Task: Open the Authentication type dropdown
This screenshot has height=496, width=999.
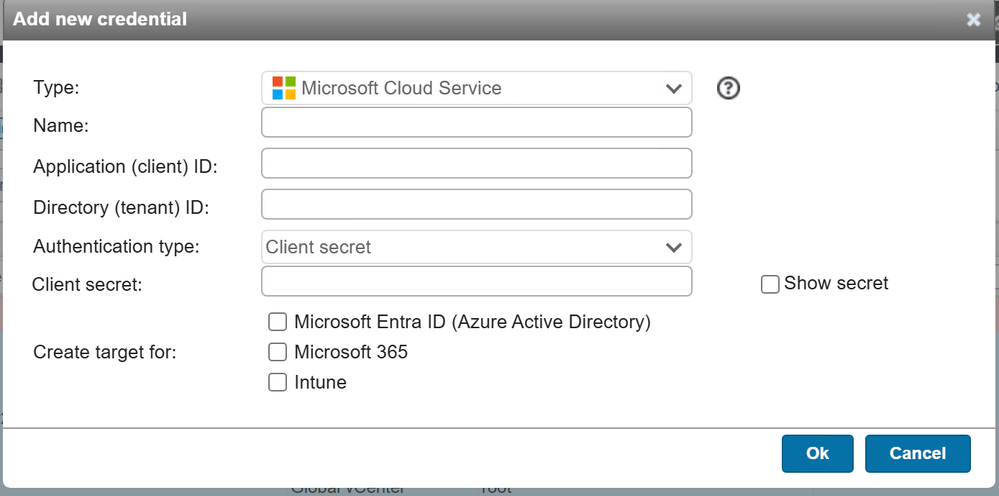Action: [x=476, y=247]
